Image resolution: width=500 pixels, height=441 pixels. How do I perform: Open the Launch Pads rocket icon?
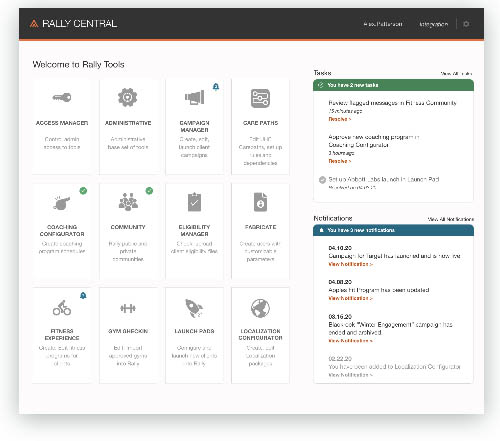[x=194, y=308]
